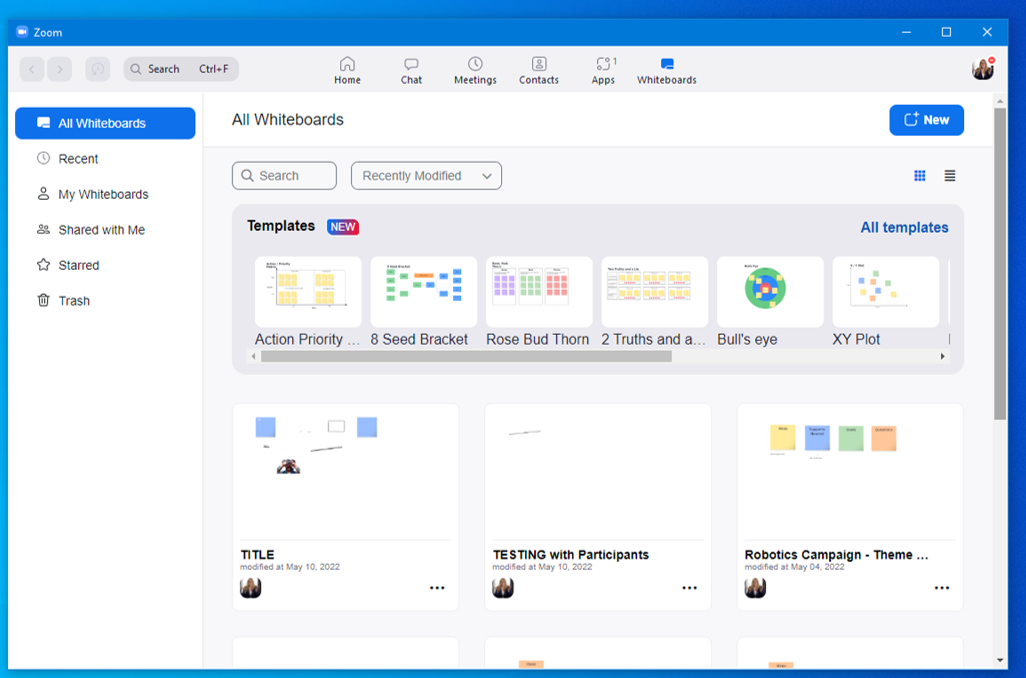Open the Apps tab
The width and height of the screenshot is (1026, 678).
tap(603, 71)
